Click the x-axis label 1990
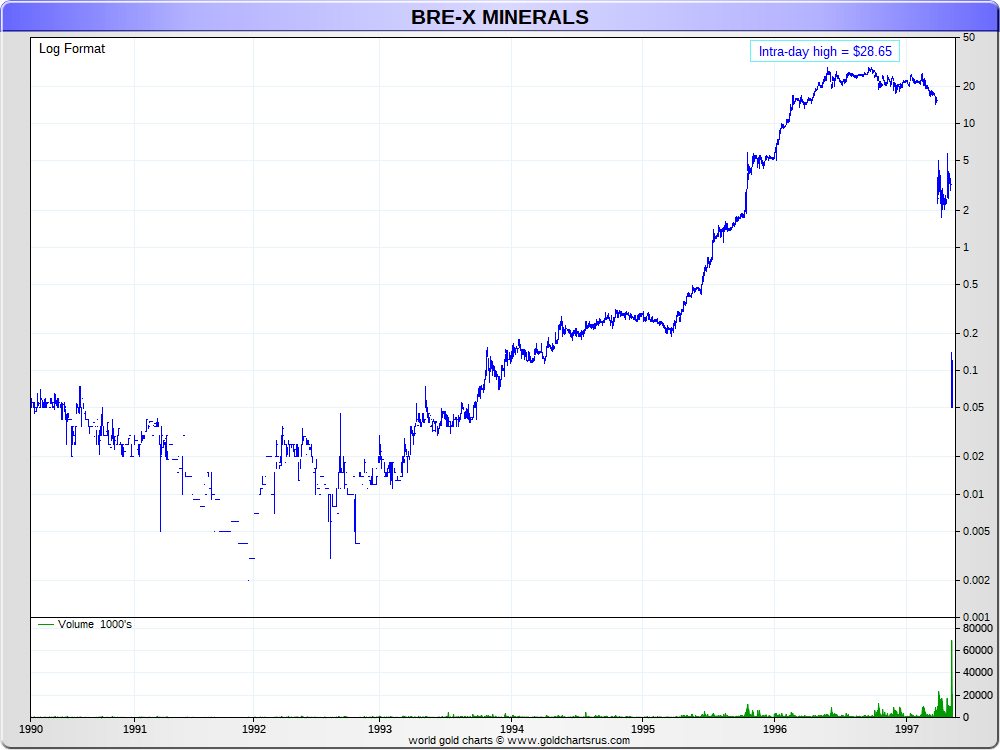The width and height of the screenshot is (1000, 750). point(31,728)
